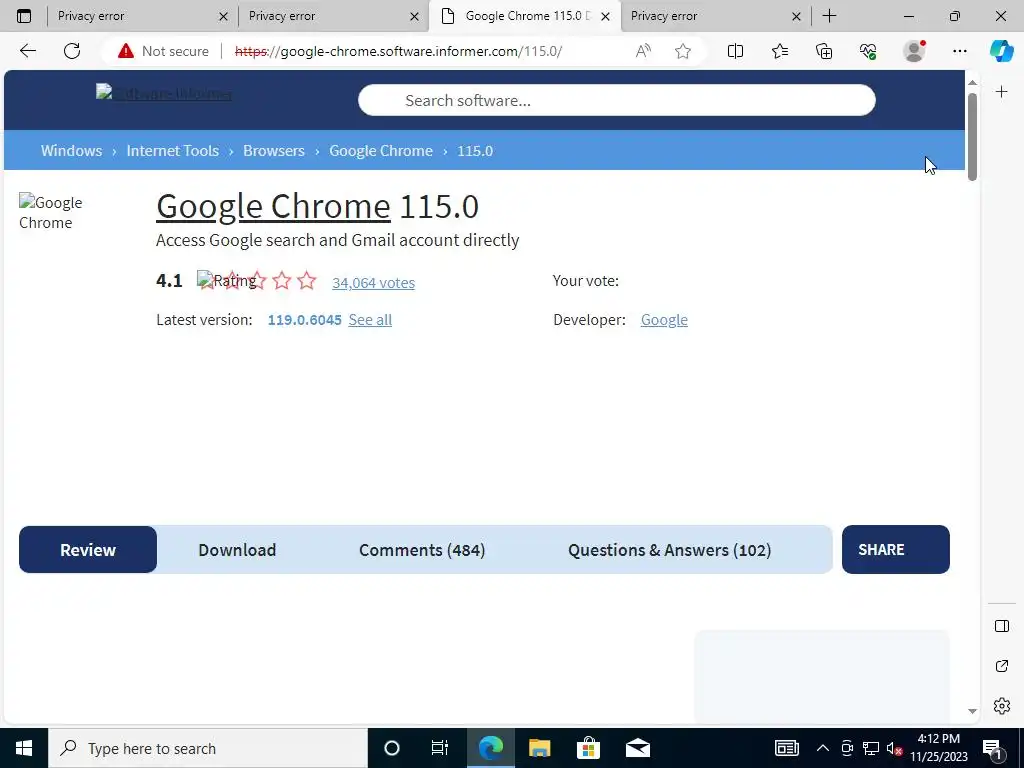Open Read aloud icon in address bar
Viewport: 1024px width, 768px height.
coord(643,51)
